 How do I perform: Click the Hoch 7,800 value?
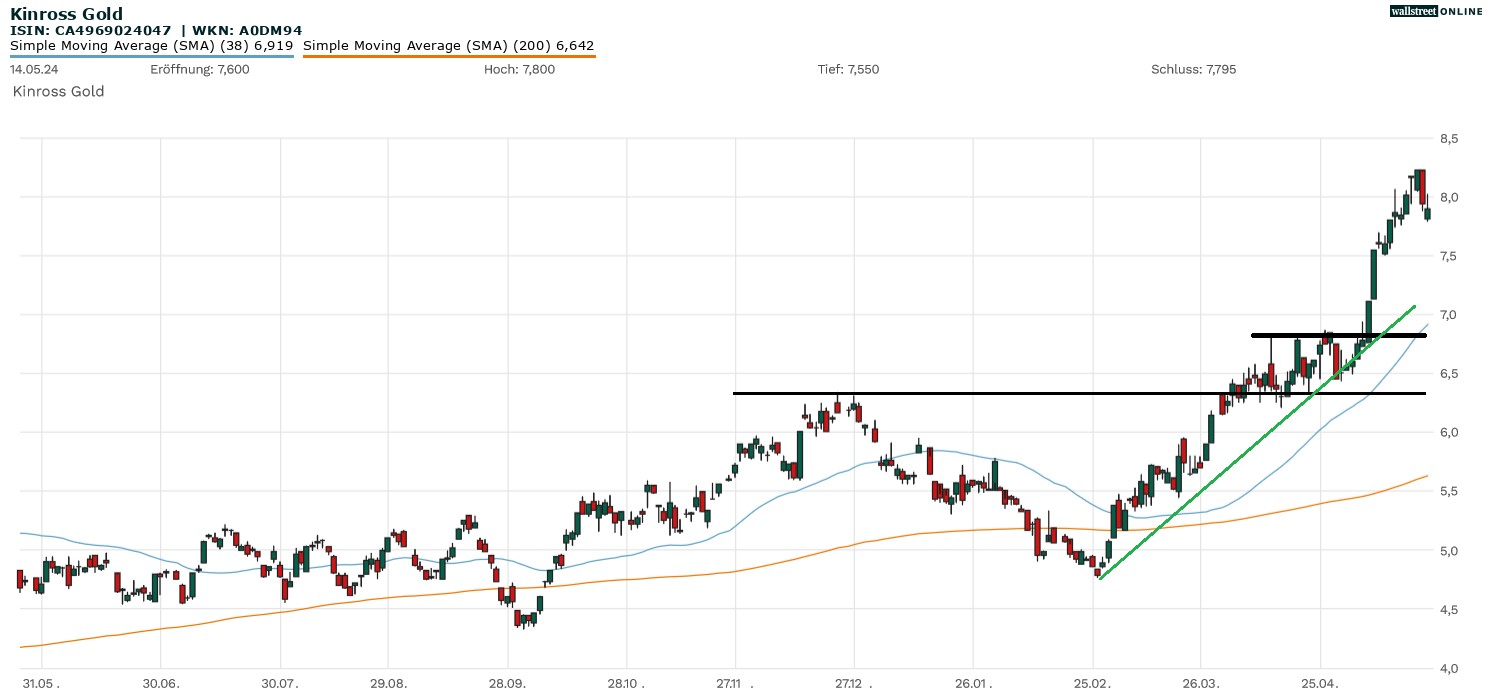(x=518, y=69)
